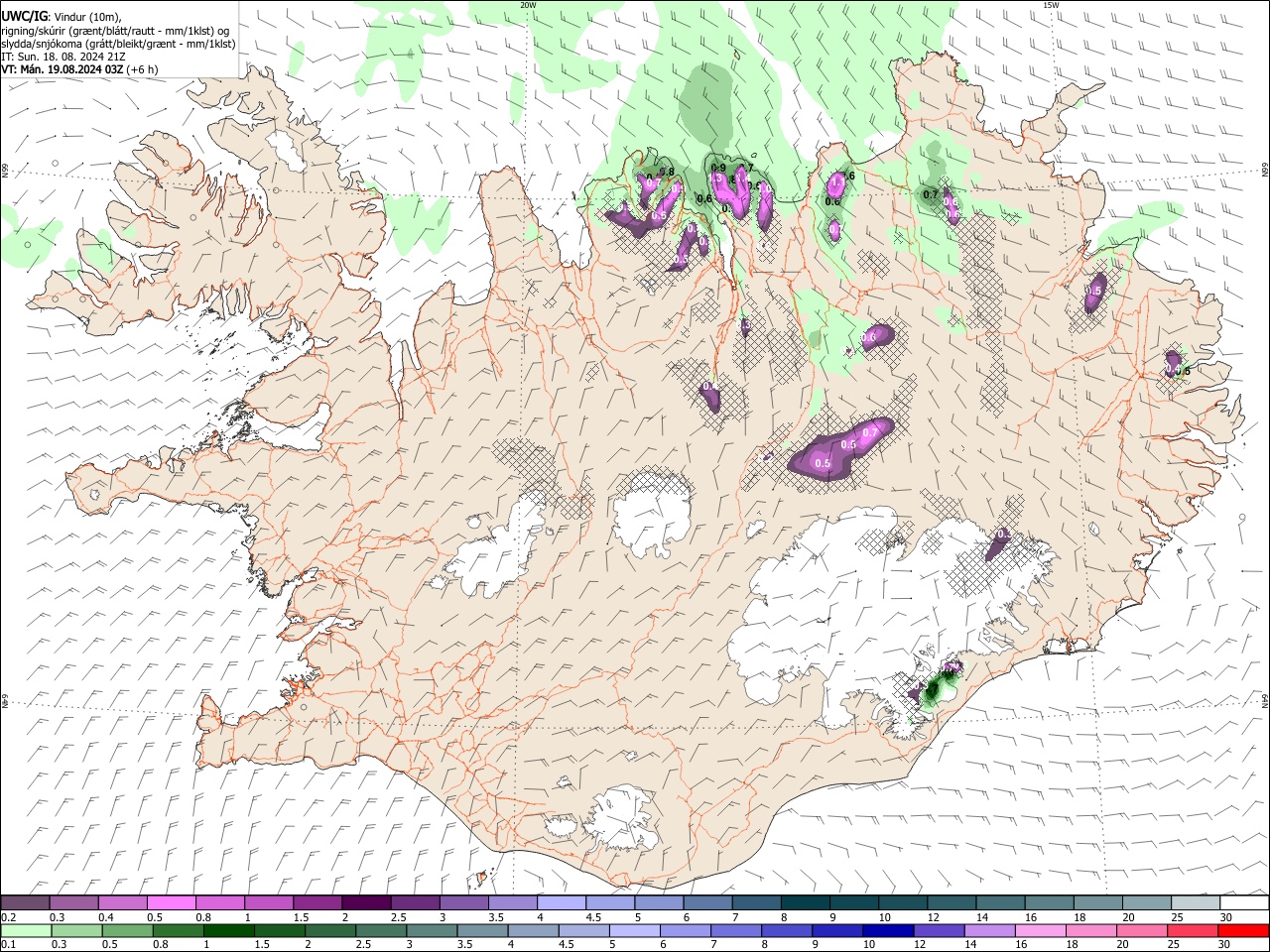1270x952 pixels.
Task: Pick the light periwinkle 5–6 rain swatch
Action: tap(635, 931)
